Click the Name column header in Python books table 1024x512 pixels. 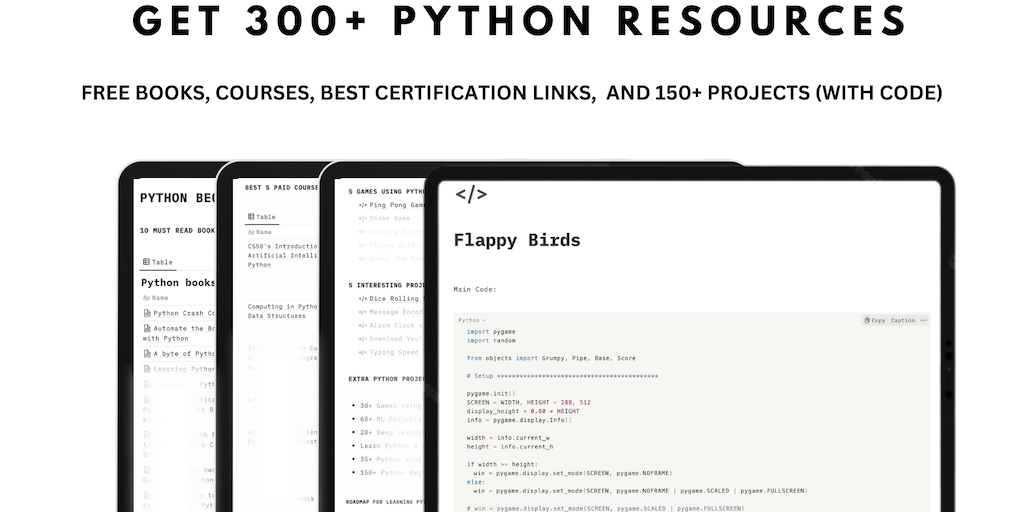pyautogui.click(x=159, y=297)
